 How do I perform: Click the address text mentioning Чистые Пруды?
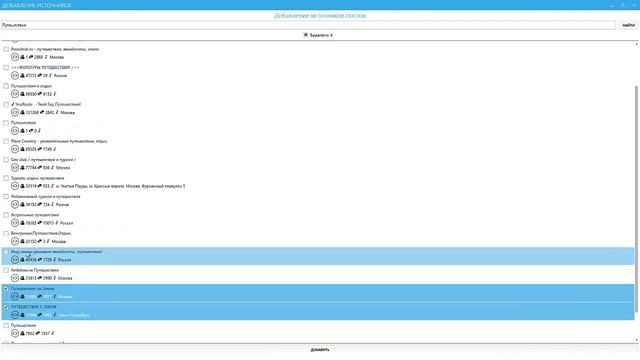120,186
